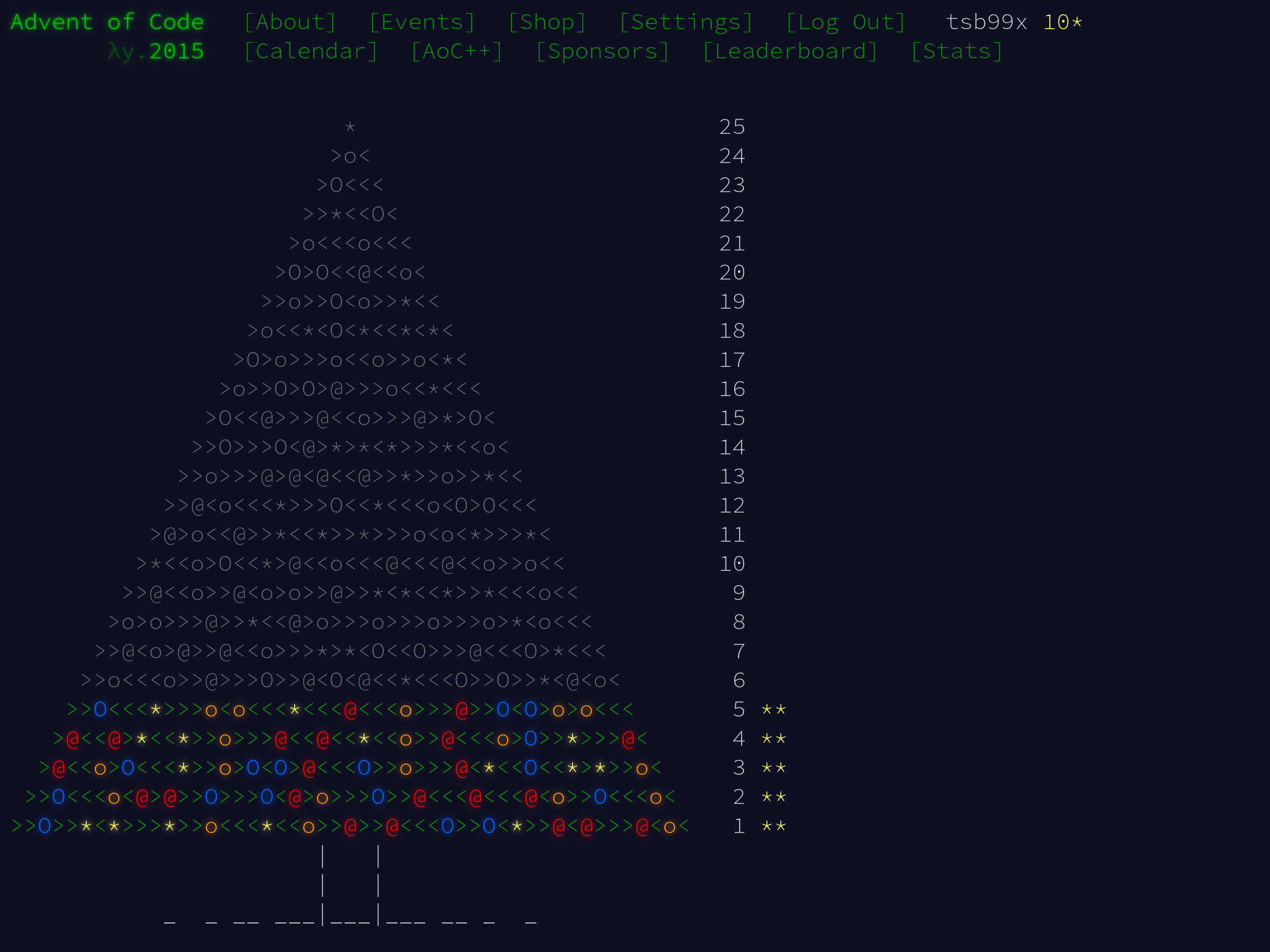Screen dimensions: 1270x952
Task: View the Sponsors page
Action: coord(602,51)
